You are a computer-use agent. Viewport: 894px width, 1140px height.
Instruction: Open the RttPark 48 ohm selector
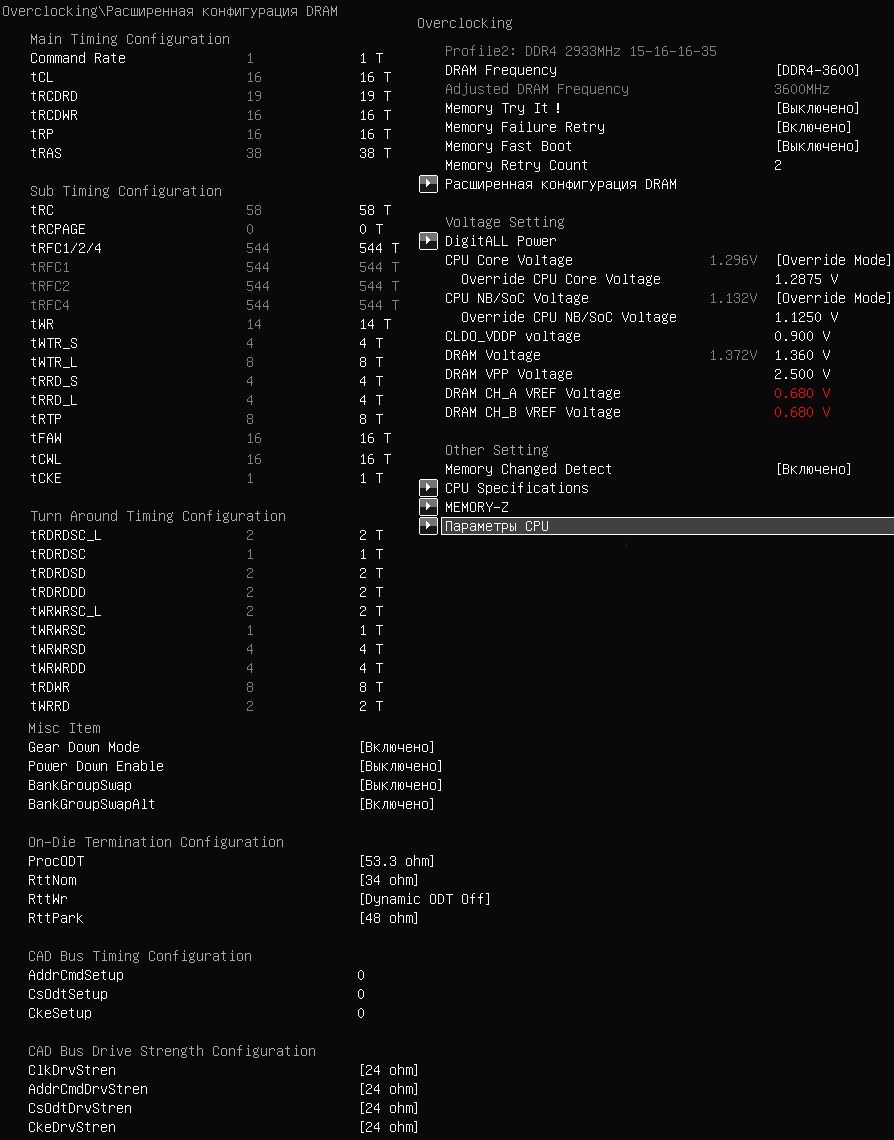(x=388, y=918)
